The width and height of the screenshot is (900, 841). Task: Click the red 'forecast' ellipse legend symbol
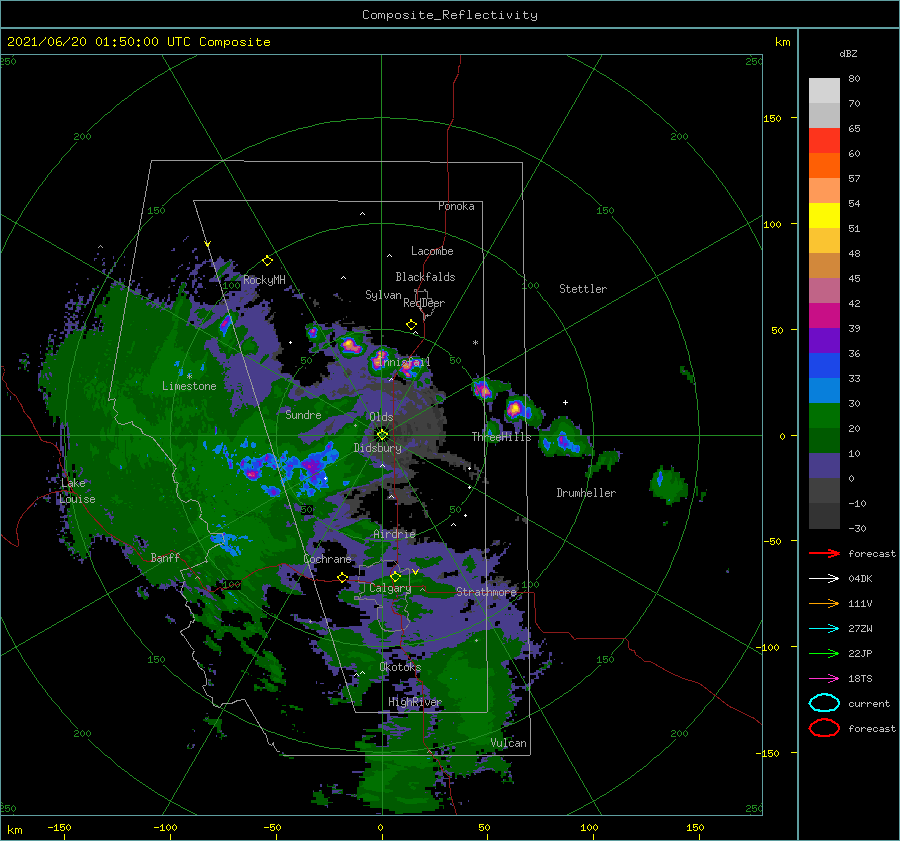[x=824, y=728]
